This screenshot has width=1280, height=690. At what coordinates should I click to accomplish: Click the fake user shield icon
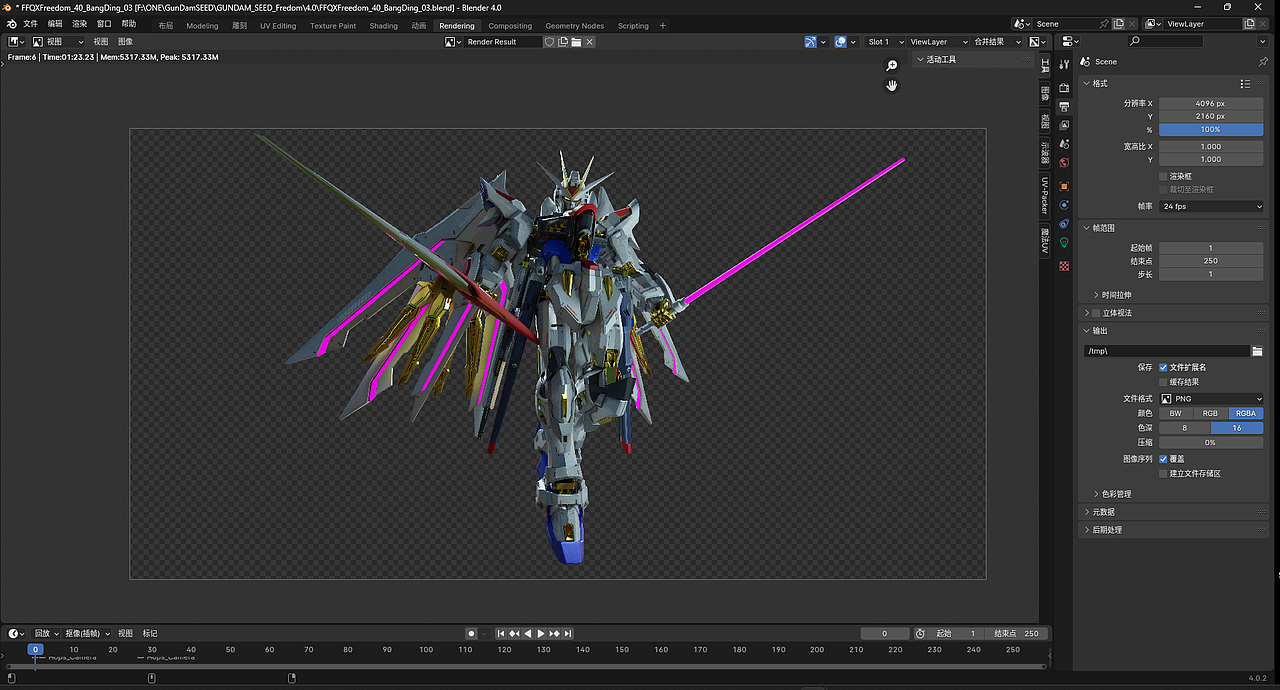(x=550, y=42)
